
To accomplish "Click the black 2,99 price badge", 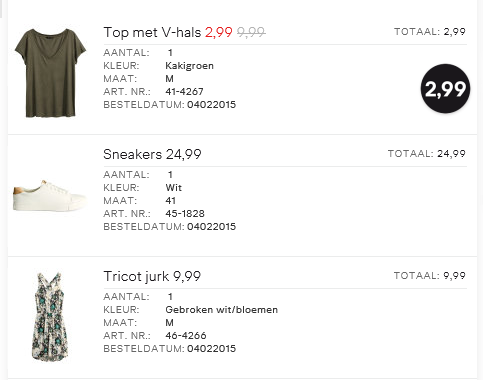I will (445, 89).
